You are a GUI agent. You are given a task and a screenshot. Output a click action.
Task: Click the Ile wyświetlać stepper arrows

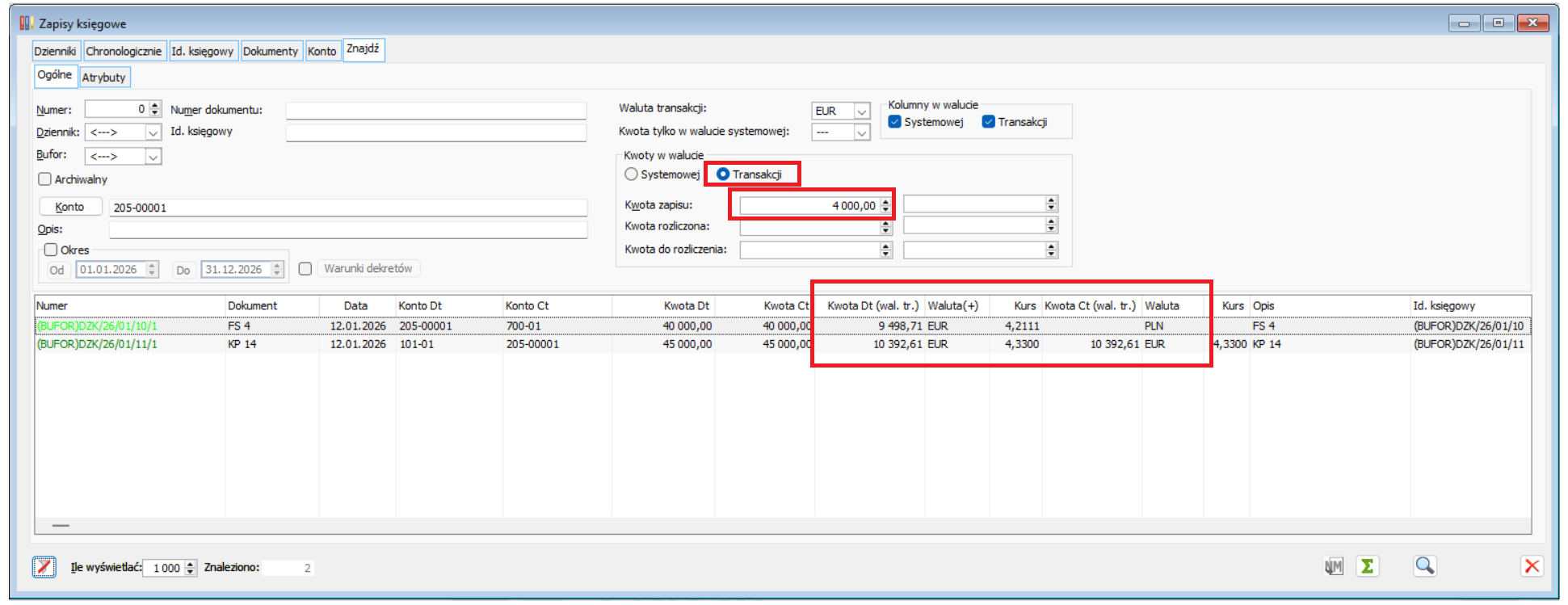tap(191, 568)
